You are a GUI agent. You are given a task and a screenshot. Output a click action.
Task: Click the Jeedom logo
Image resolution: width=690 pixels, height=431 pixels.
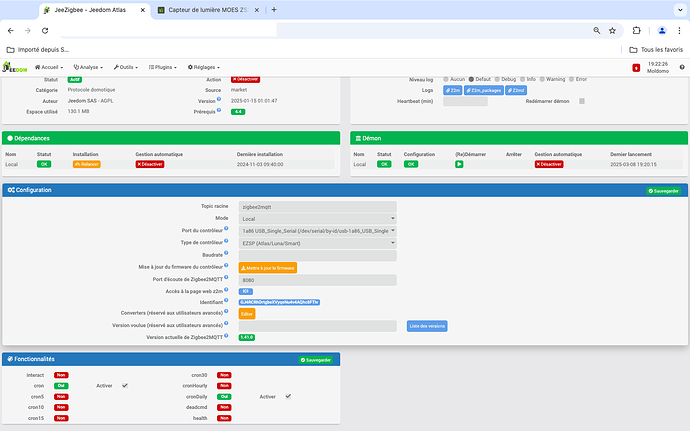click(15, 67)
